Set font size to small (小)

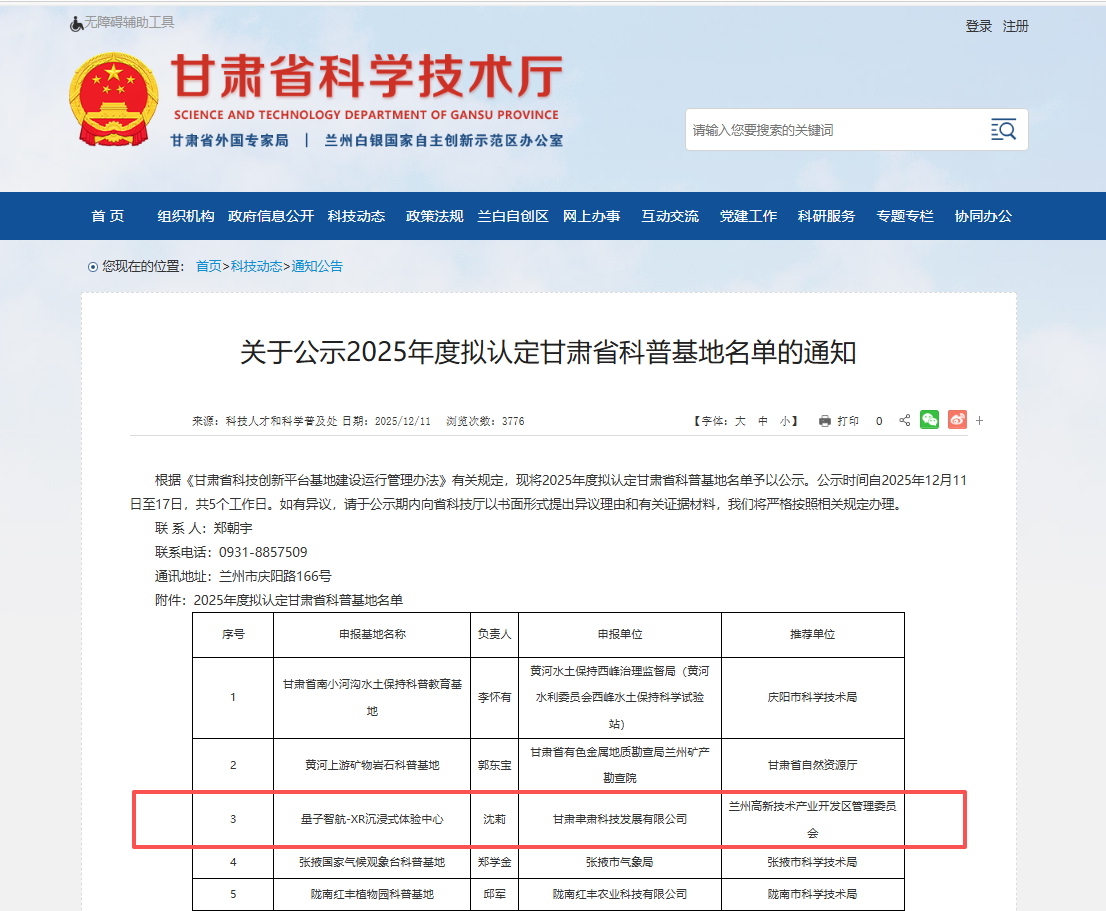tap(785, 421)
